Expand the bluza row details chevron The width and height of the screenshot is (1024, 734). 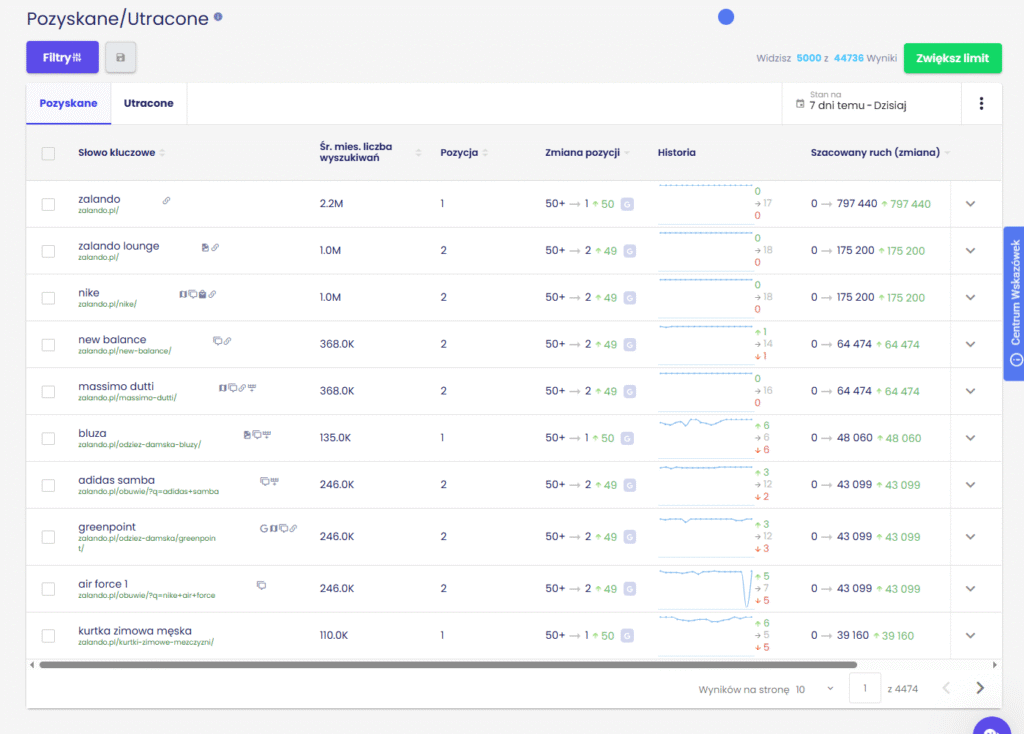pos(970,438)
